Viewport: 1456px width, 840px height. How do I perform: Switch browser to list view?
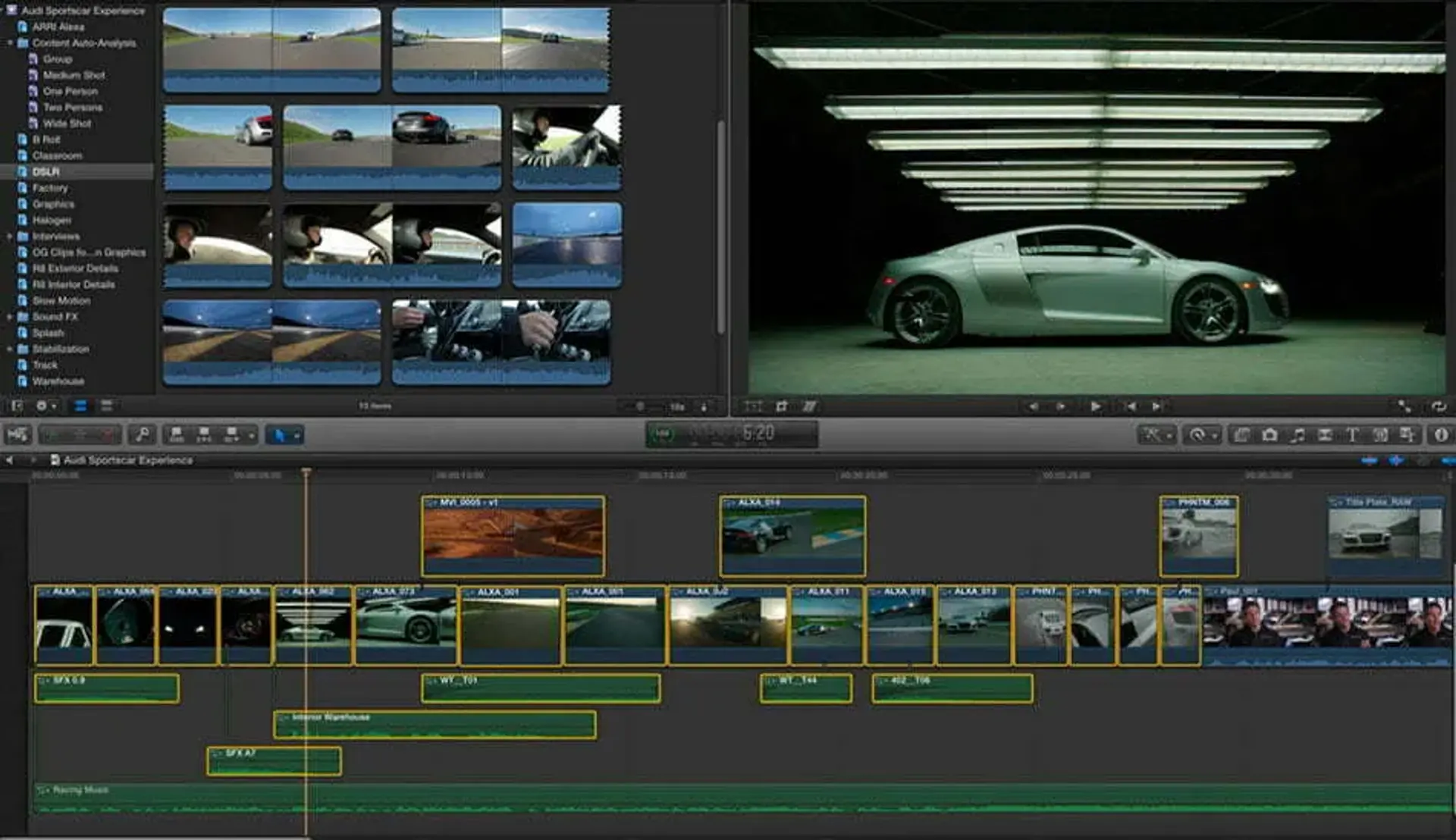tap(106, 406)
